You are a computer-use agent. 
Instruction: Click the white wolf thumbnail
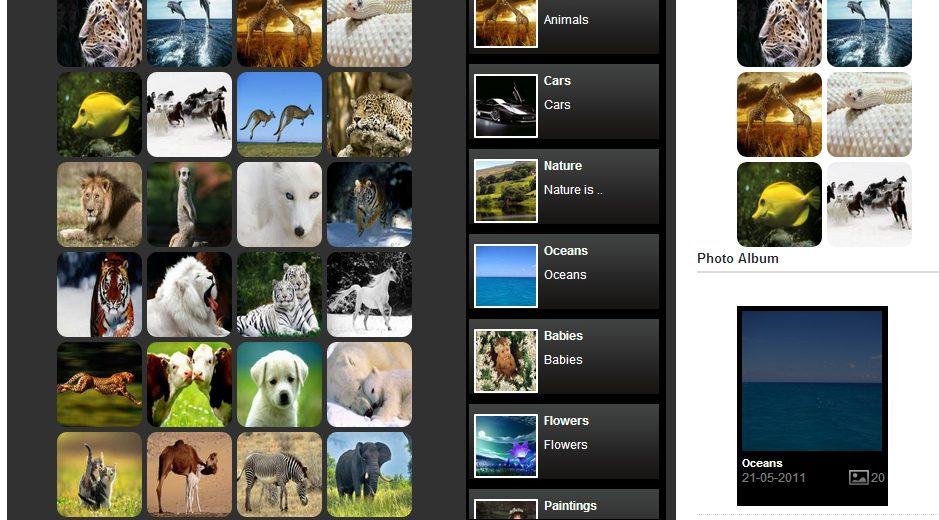point(280,204)
